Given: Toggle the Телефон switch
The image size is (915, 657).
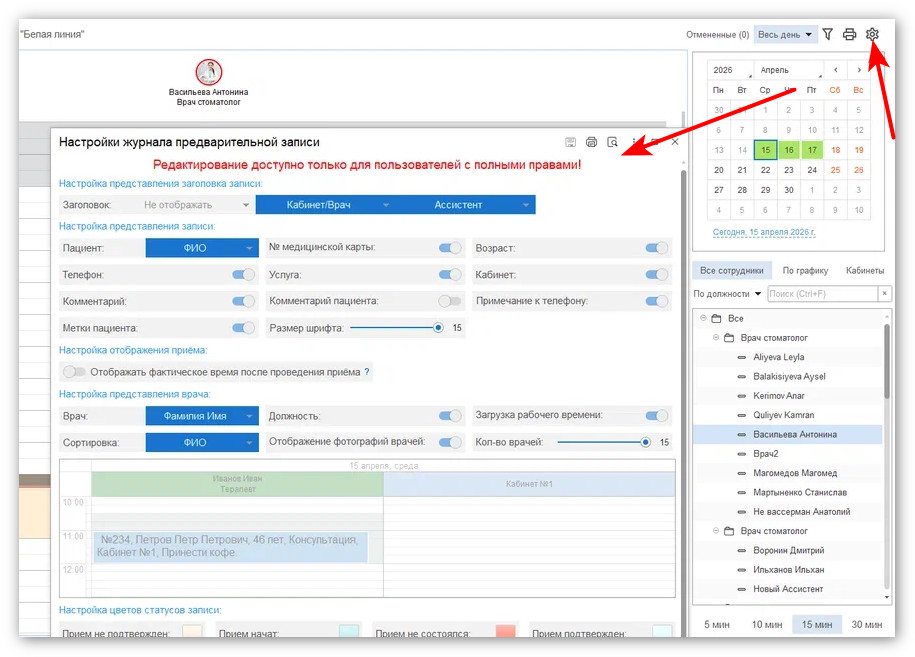Looking at the screenshot, I should 244,274.
